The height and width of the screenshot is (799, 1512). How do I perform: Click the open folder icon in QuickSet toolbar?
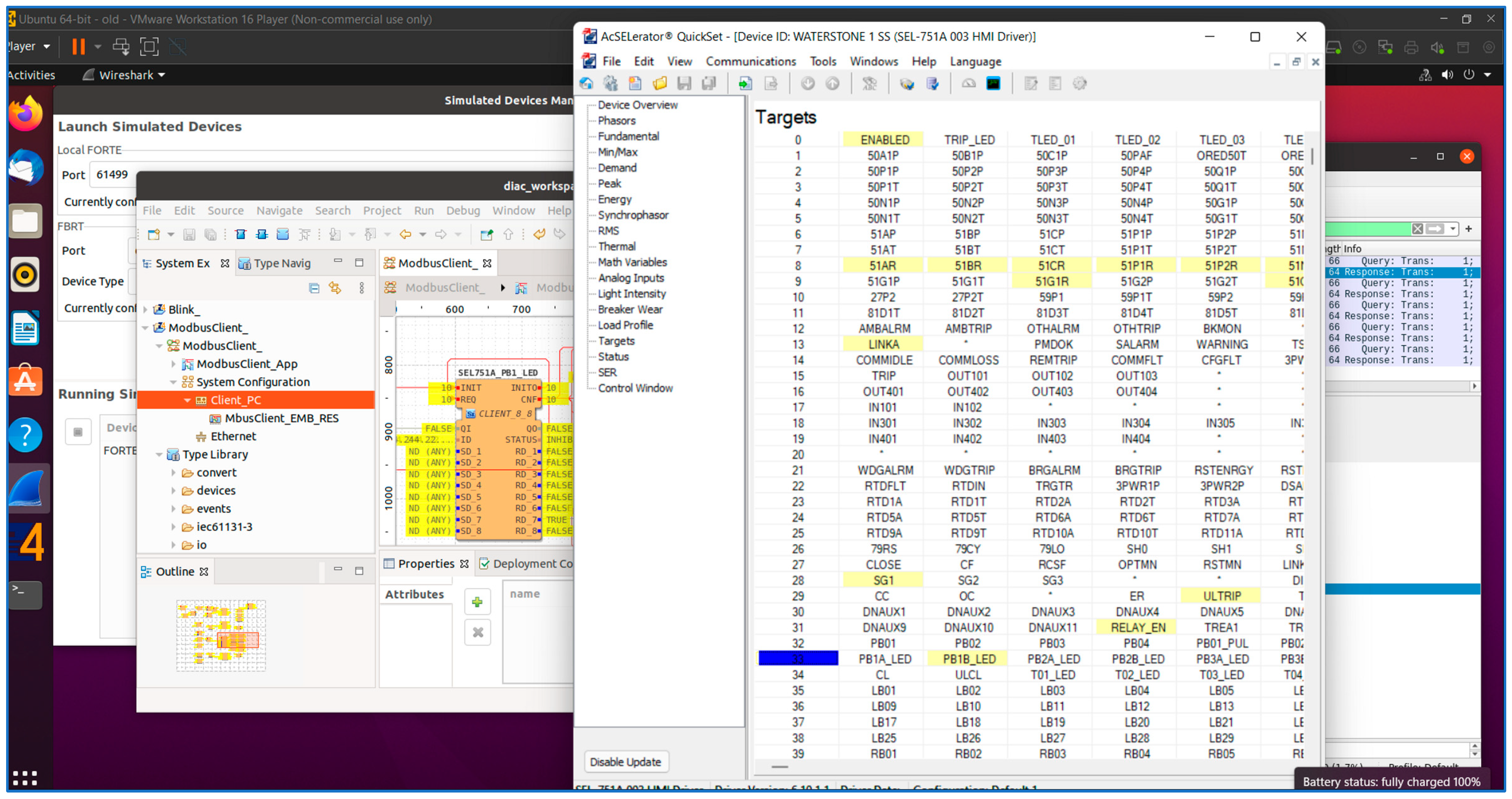coord(660,84)
